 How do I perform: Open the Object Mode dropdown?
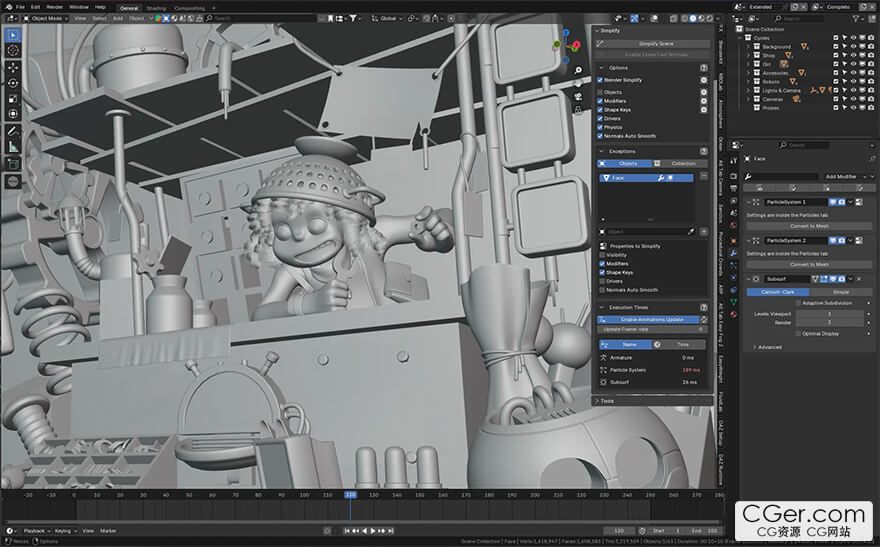click(x=45, y=18)
